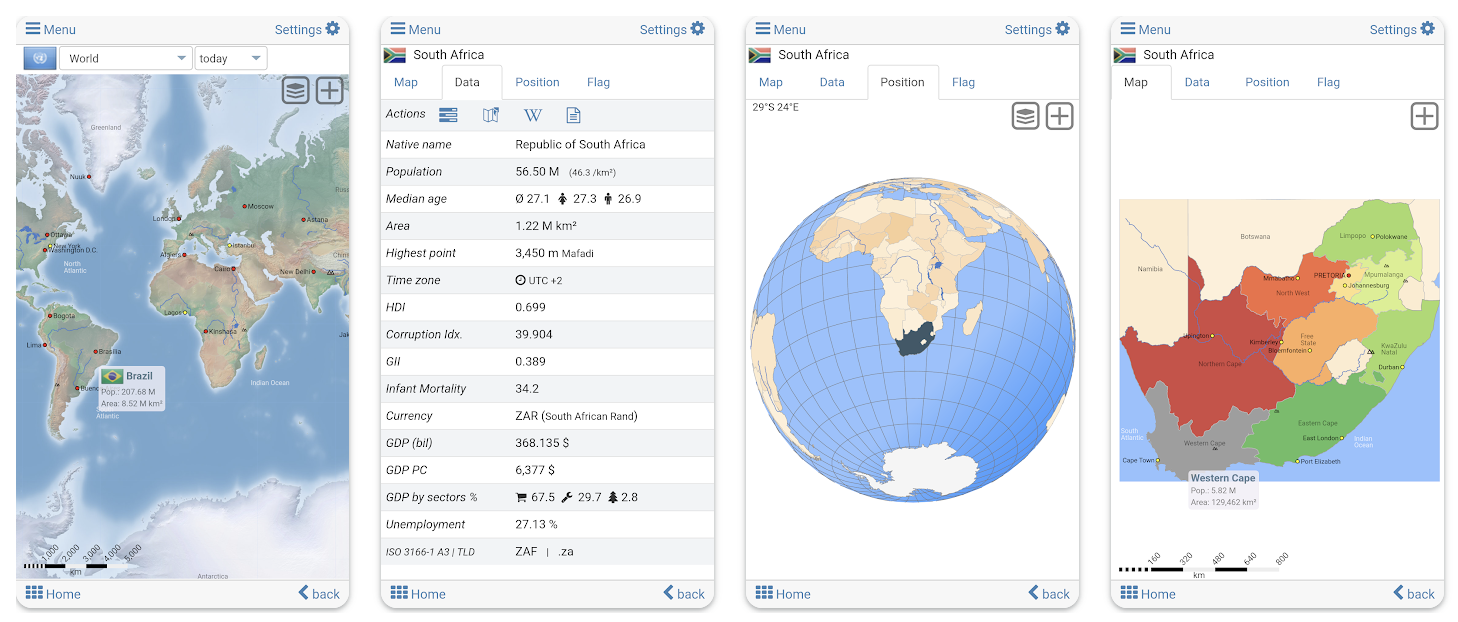Open the Wikipedia page for South Africa
This screenshot has height=622, width=1458.
(x=533, y=115)
